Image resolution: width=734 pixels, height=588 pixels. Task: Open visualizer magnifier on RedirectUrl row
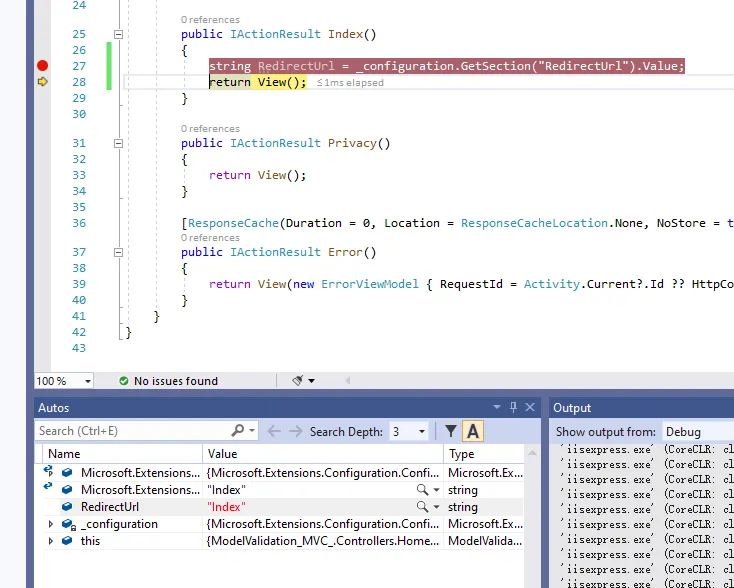coord(422,507)
